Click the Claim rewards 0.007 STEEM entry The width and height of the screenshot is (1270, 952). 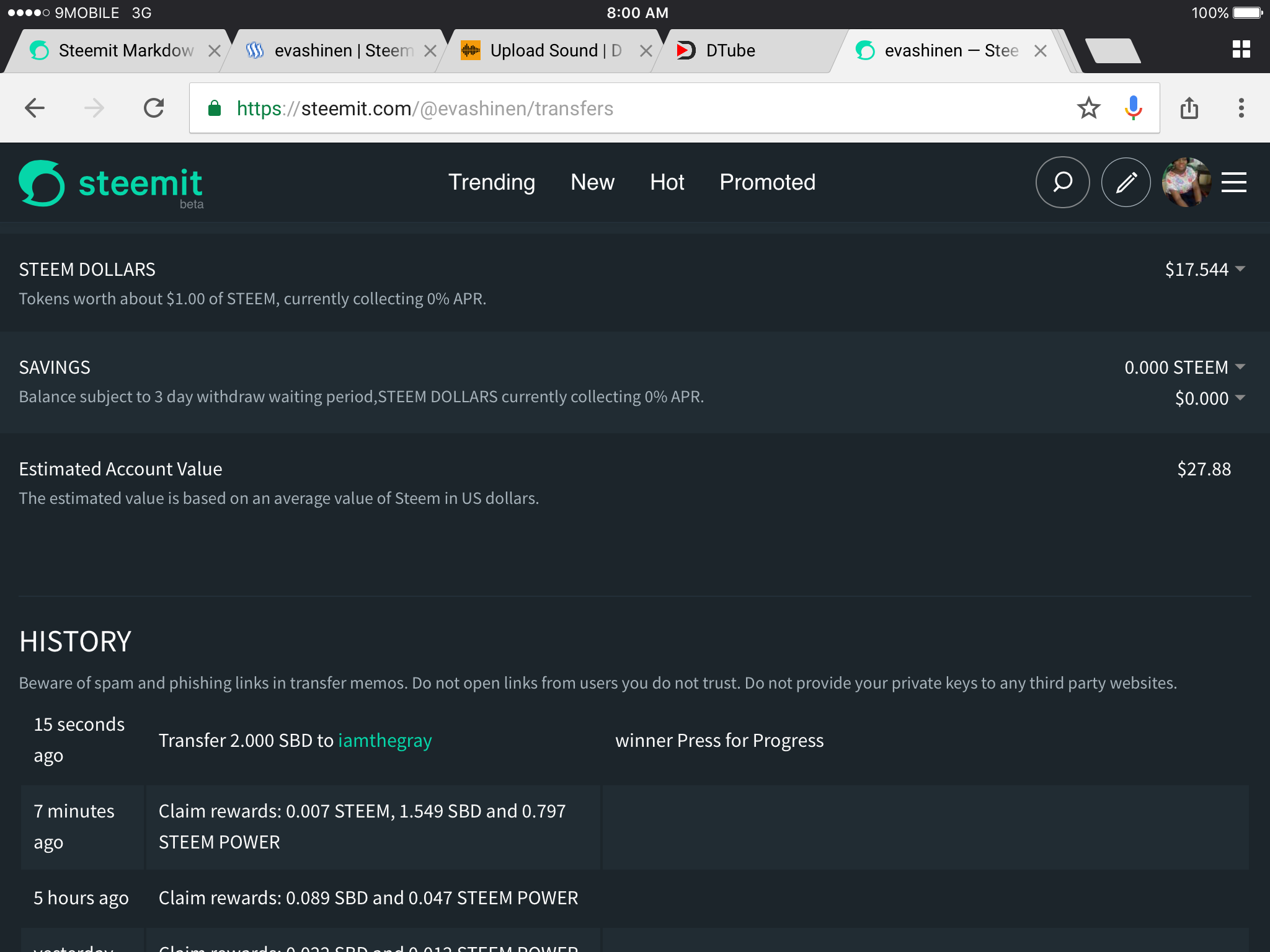[362, 827]
